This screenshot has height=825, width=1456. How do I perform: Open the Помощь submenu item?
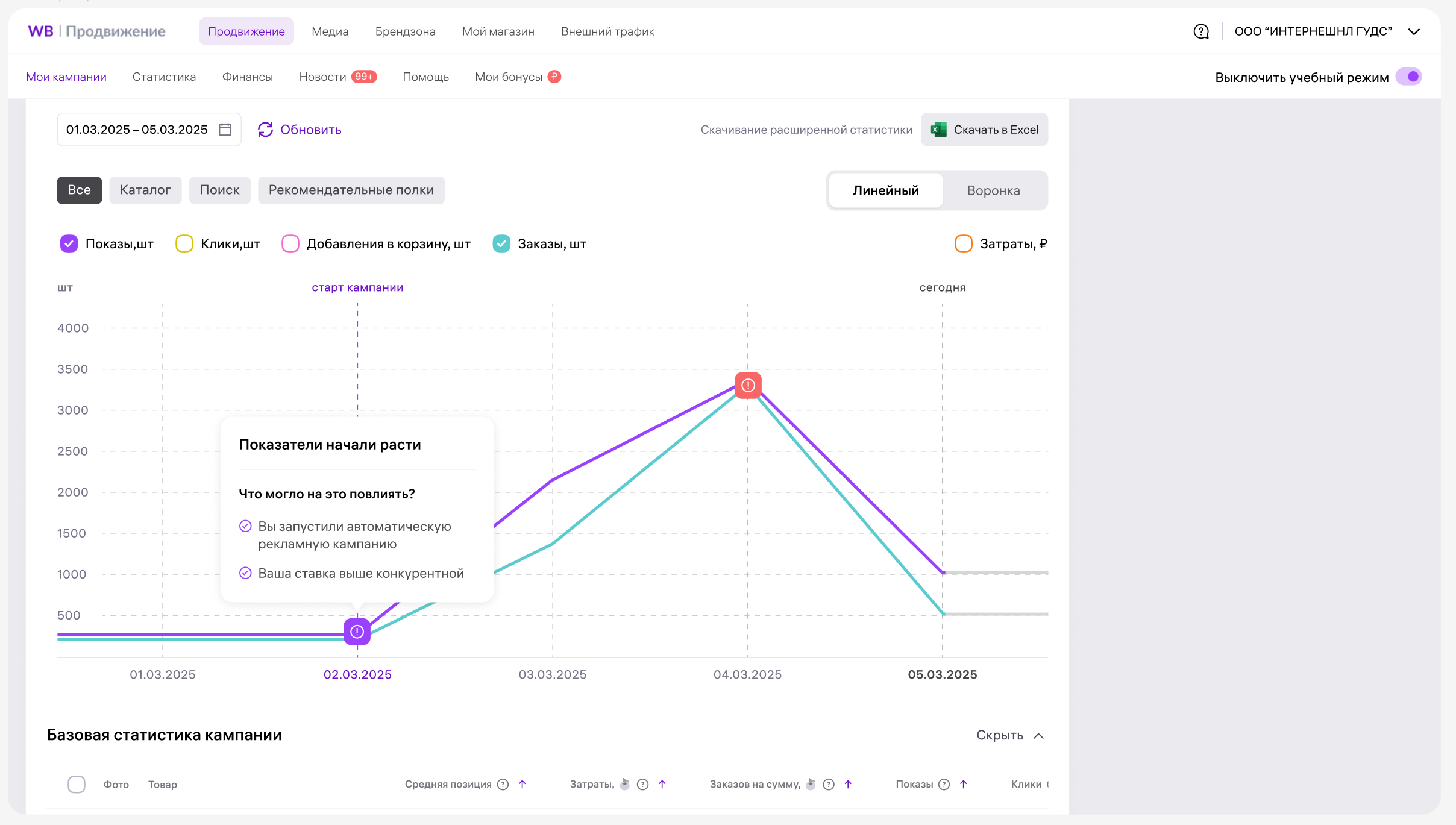tap(426, 77)
